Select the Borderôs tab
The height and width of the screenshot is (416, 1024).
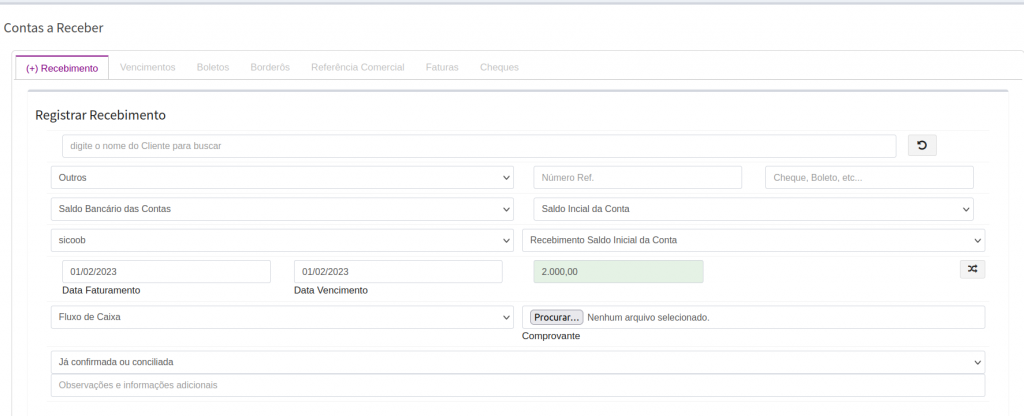tap(270, 67)
